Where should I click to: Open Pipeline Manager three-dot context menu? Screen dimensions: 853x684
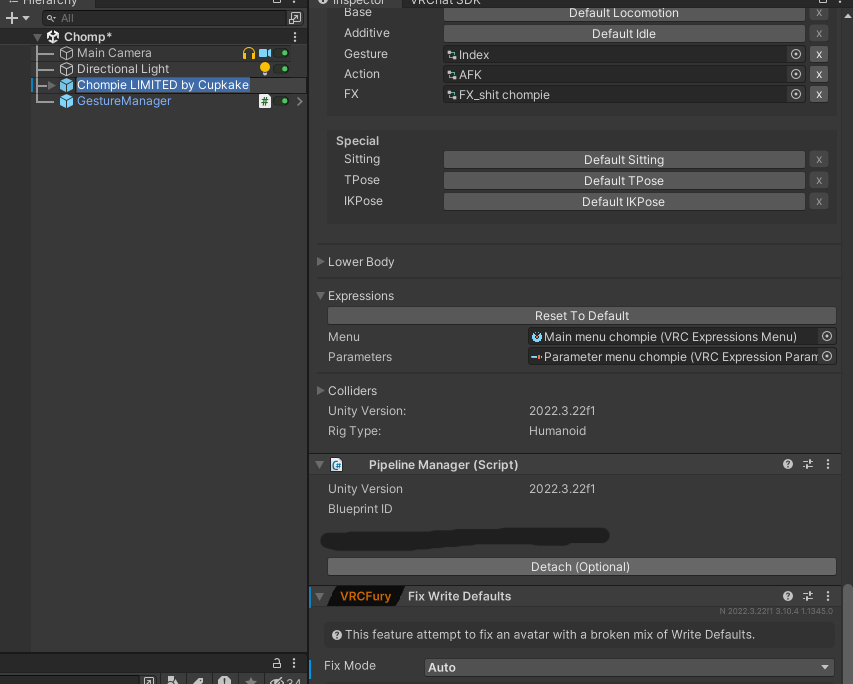click(828, 464)
